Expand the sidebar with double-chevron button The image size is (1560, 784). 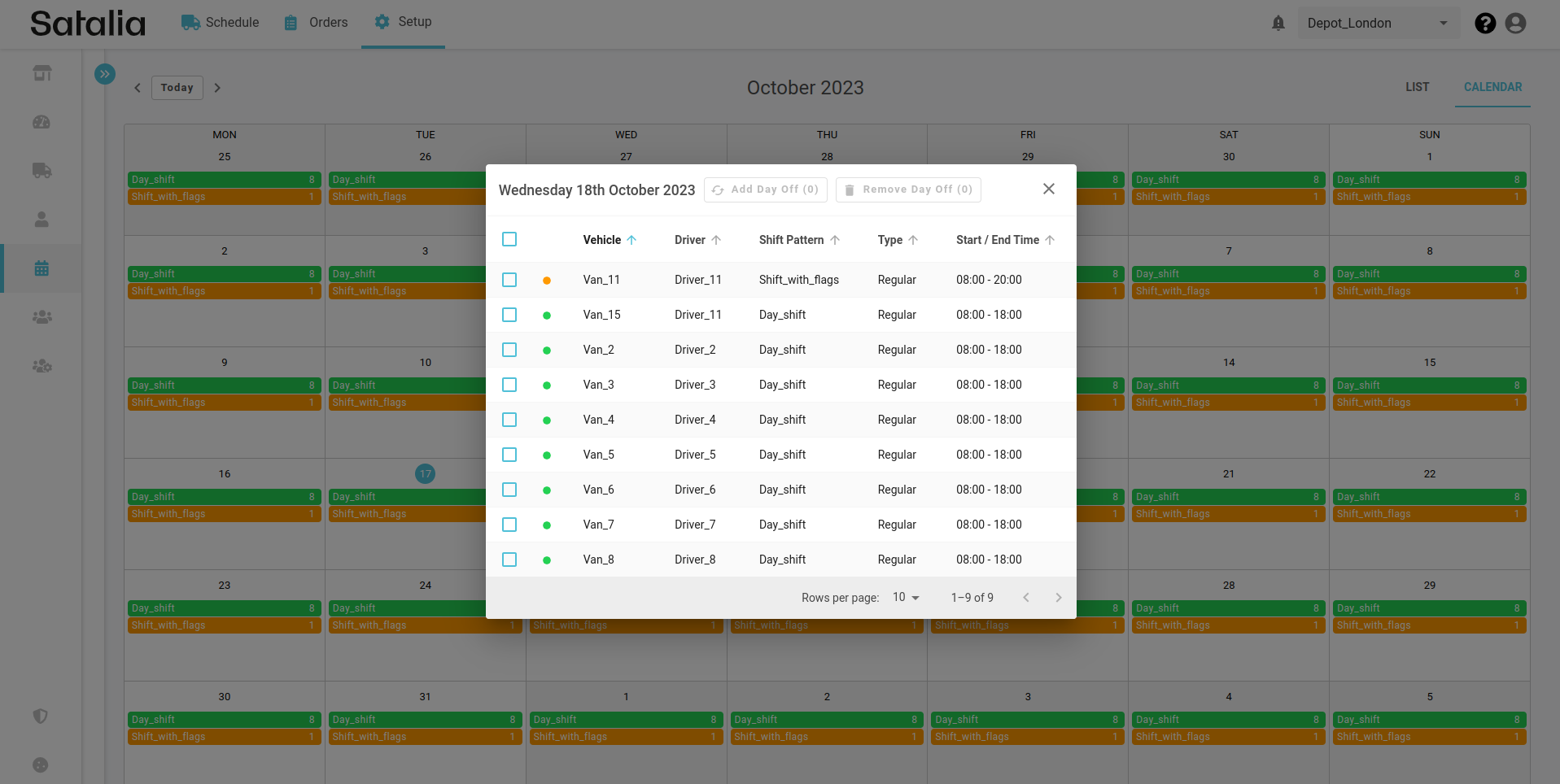point(105,74)
